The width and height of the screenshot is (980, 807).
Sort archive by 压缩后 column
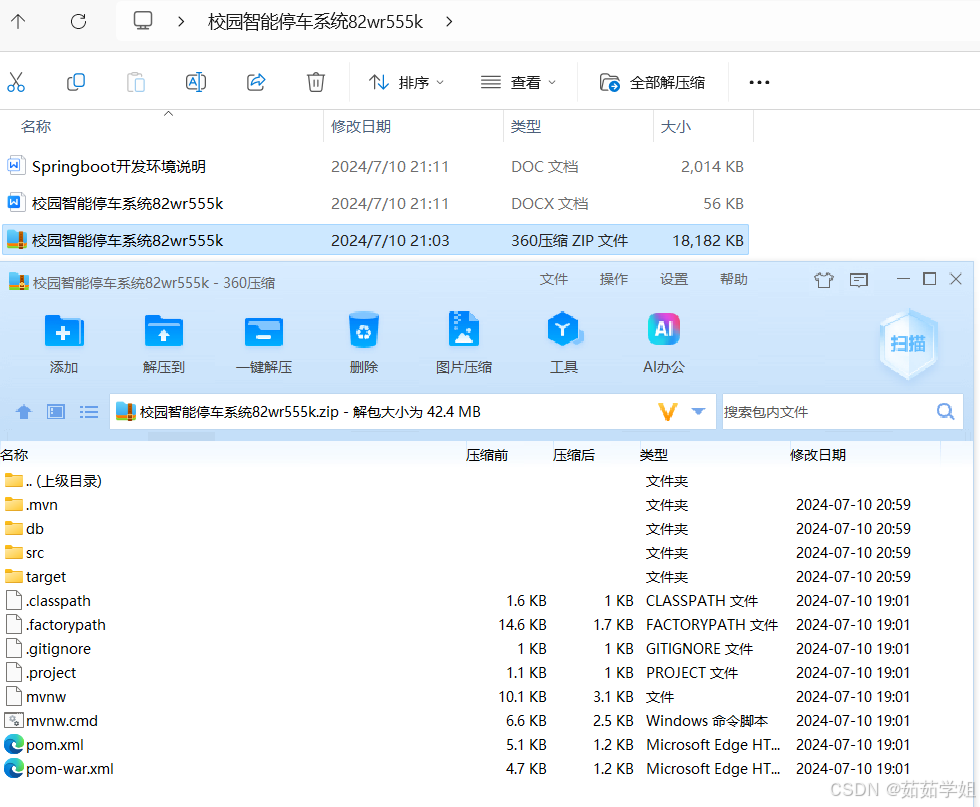(574, 455)
